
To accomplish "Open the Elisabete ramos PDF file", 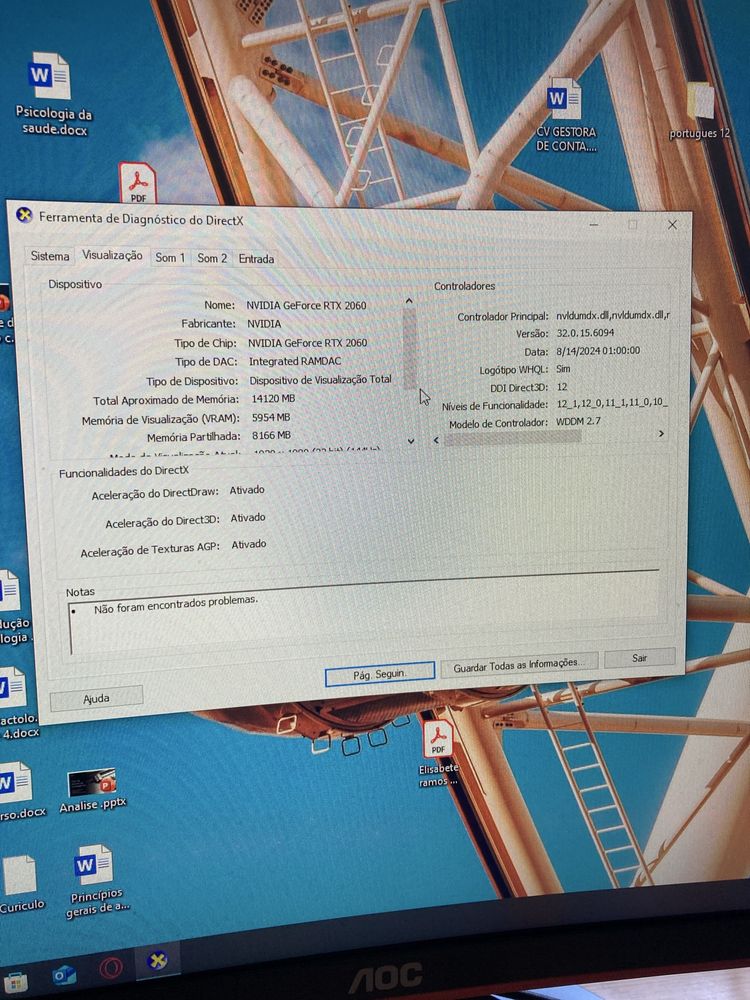I will coord(438,753).
